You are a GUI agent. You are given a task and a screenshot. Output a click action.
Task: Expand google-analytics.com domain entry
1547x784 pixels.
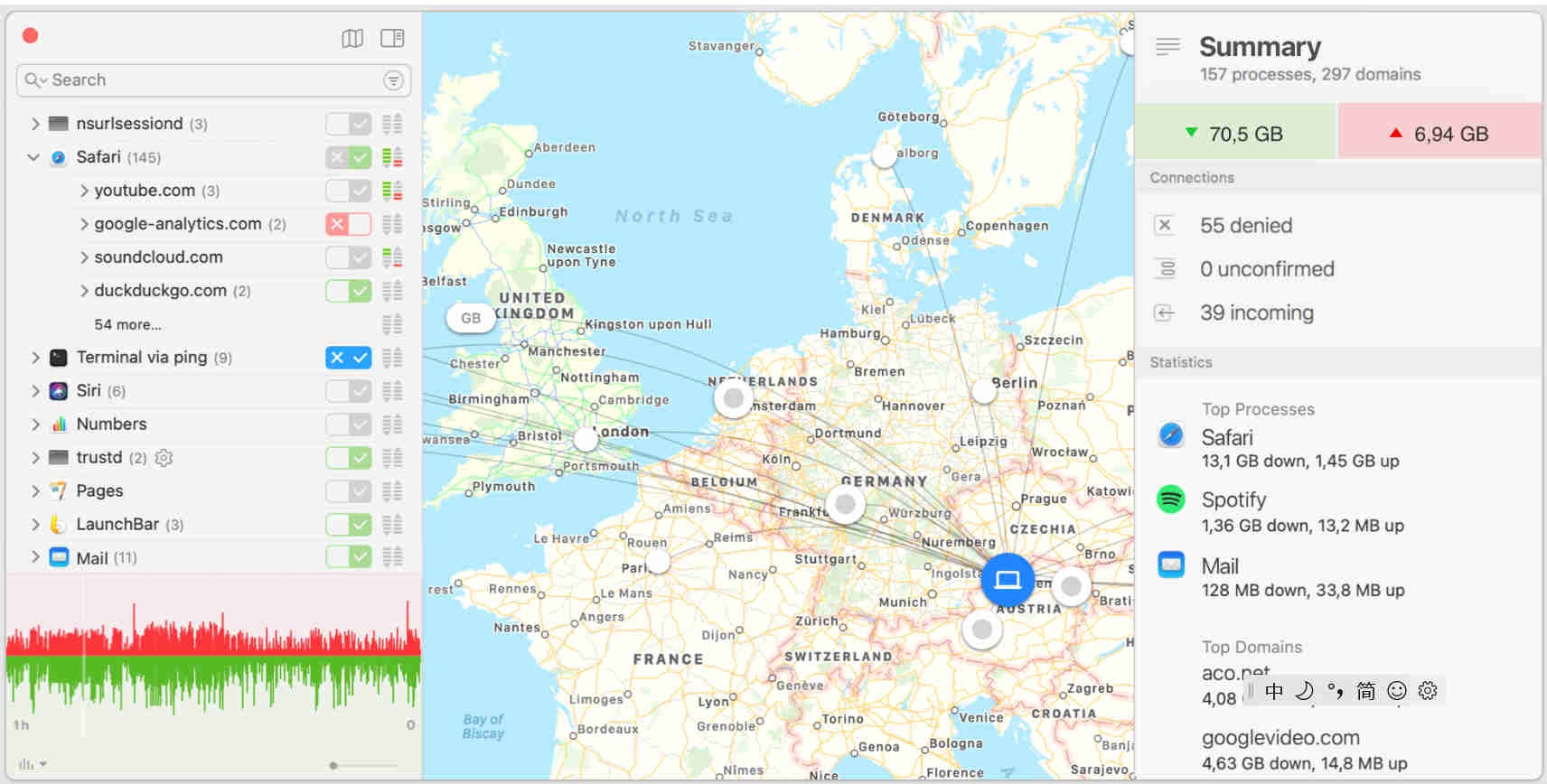tap(84, 224)
